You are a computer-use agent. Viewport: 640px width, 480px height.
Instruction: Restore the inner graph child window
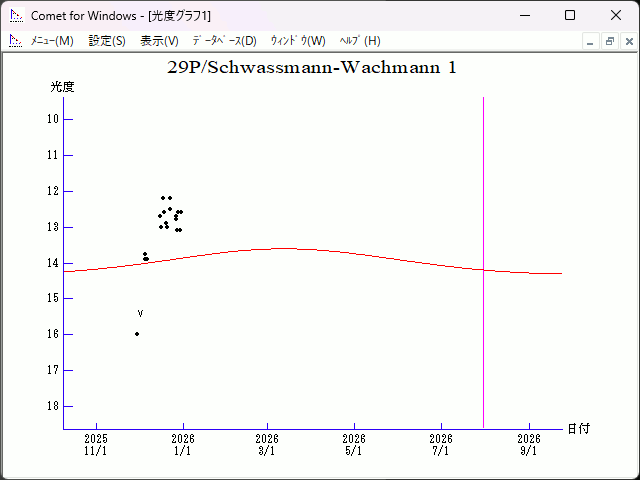click(x=609, y=42)
